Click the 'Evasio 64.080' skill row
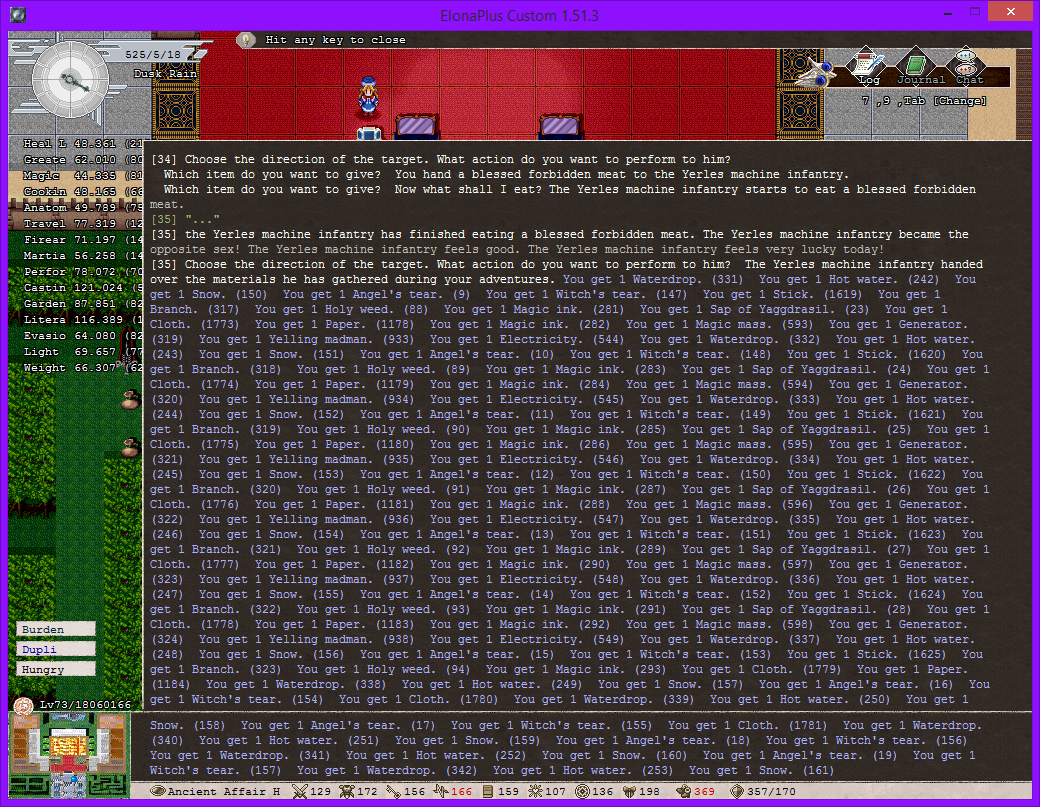The height and width of the screenshot is (807, 1040). coord(82,336)
